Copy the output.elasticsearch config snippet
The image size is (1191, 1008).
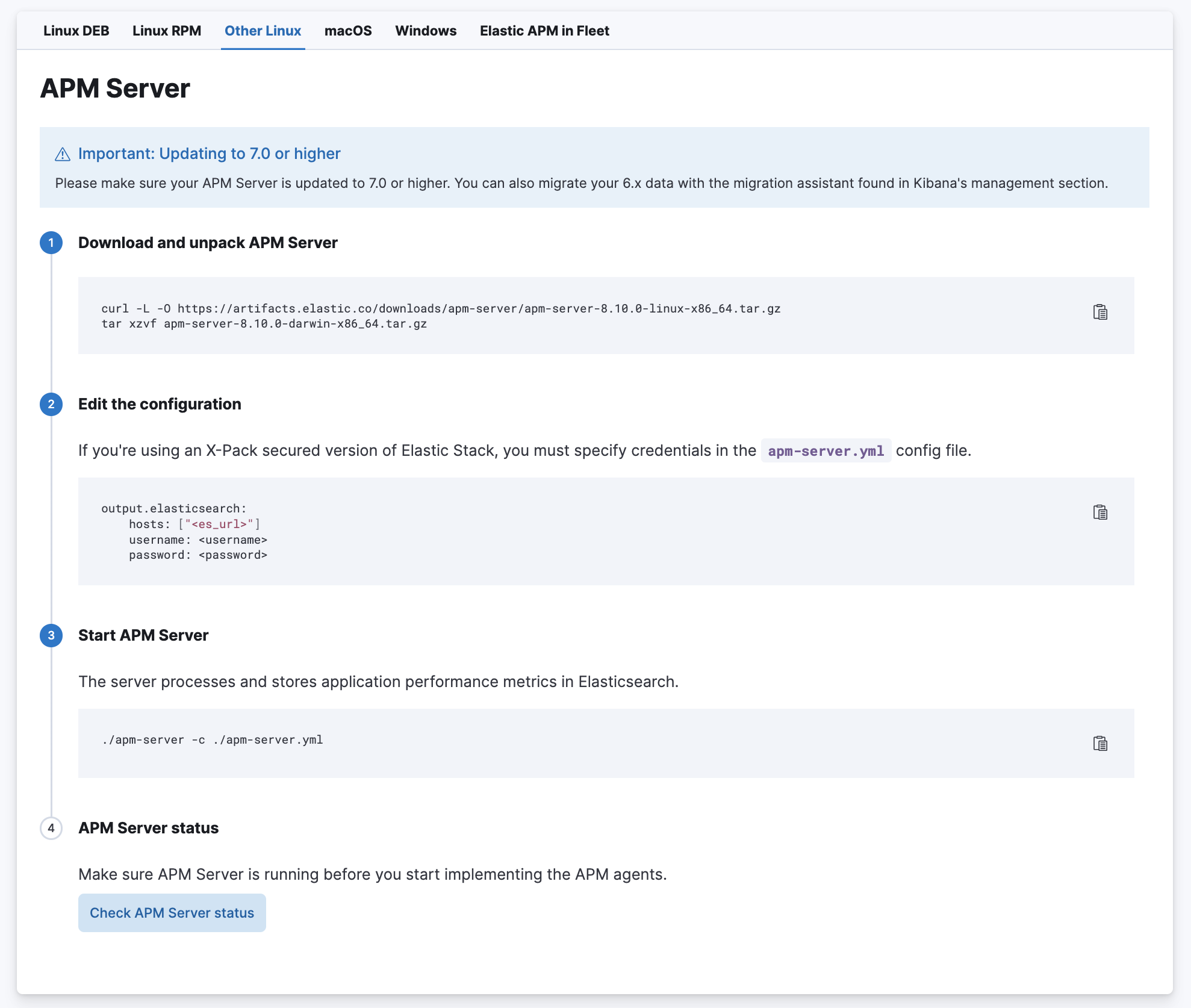1100,512
